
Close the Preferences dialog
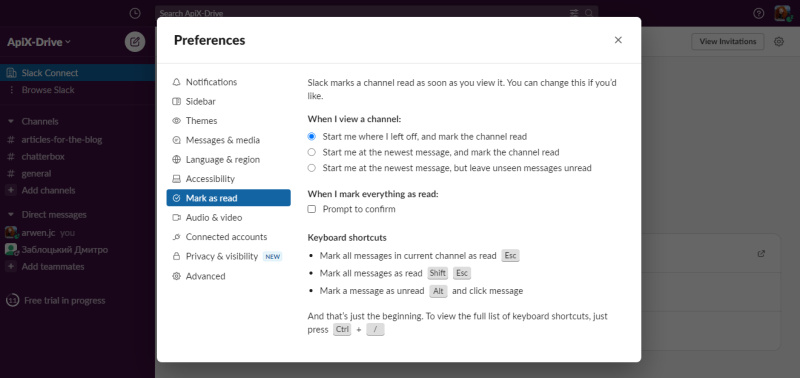click(618, 40)
